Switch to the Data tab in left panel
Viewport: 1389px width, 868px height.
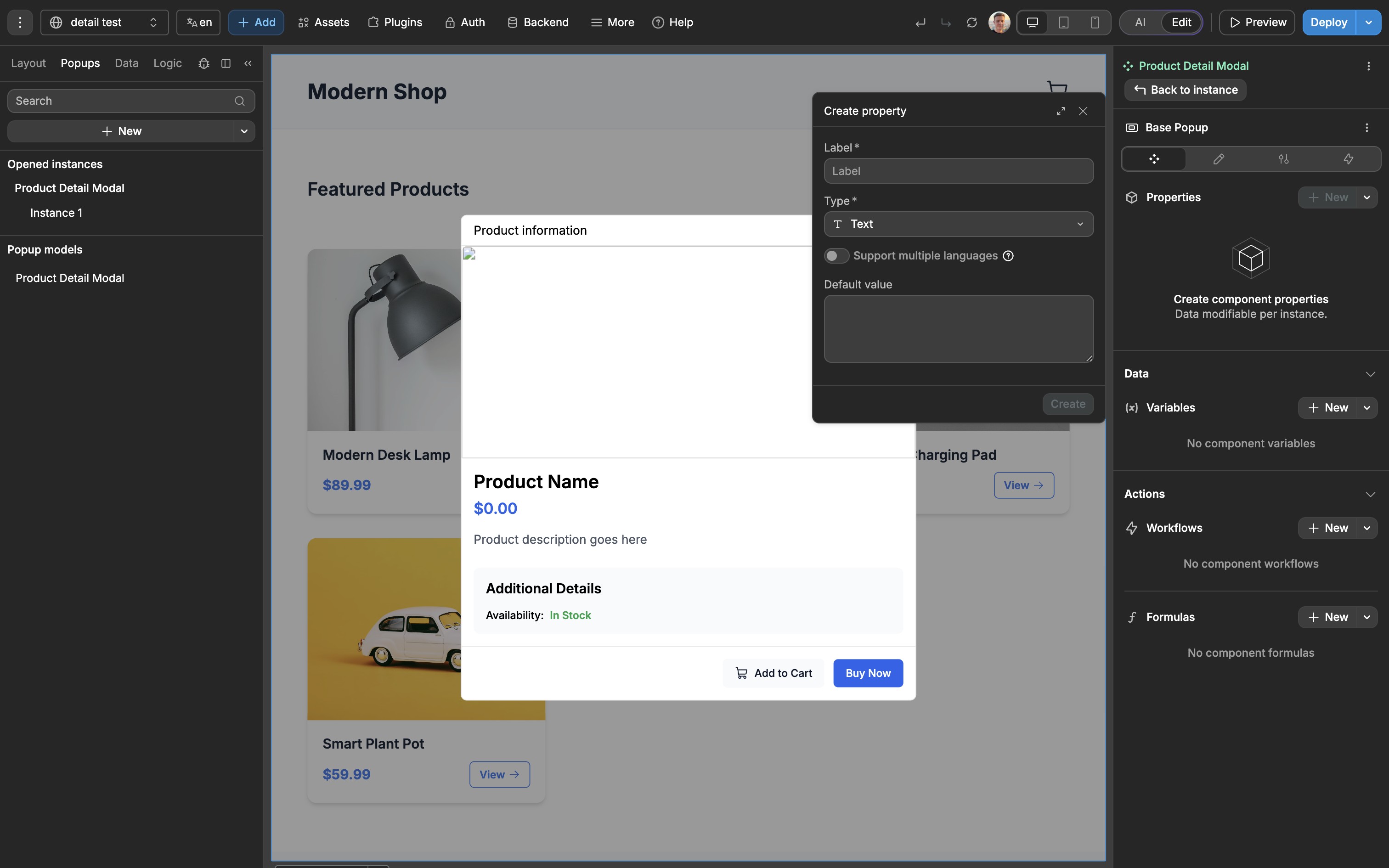(126, 63)
